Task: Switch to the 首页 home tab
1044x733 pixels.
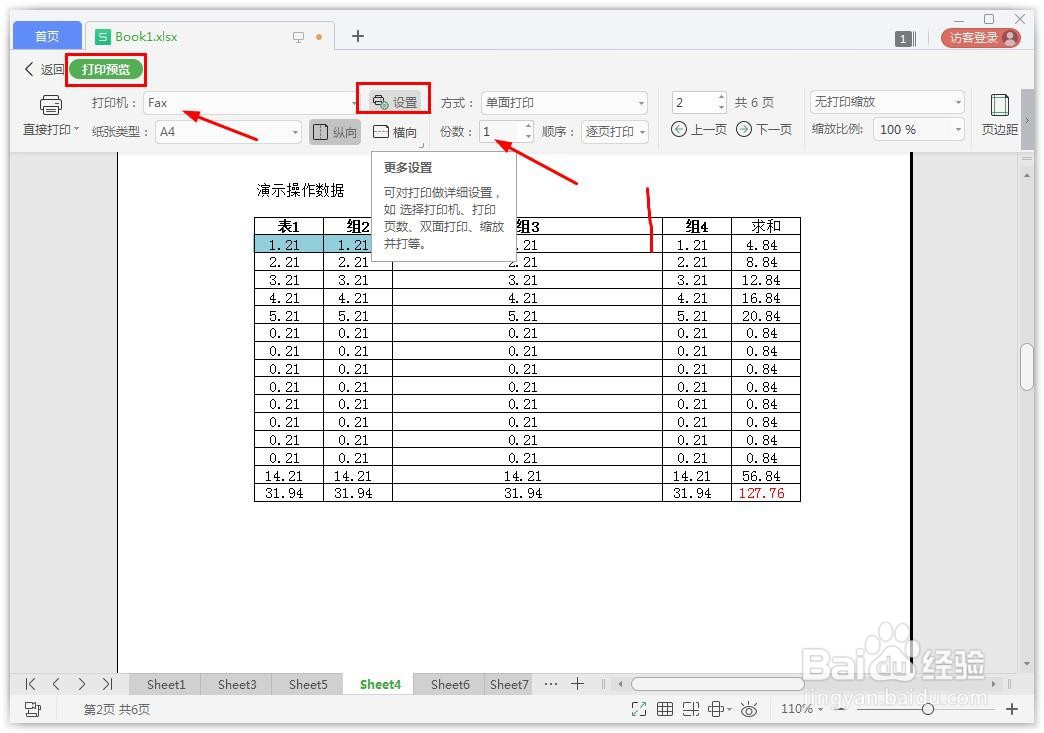Action: [x=45, y=35]
